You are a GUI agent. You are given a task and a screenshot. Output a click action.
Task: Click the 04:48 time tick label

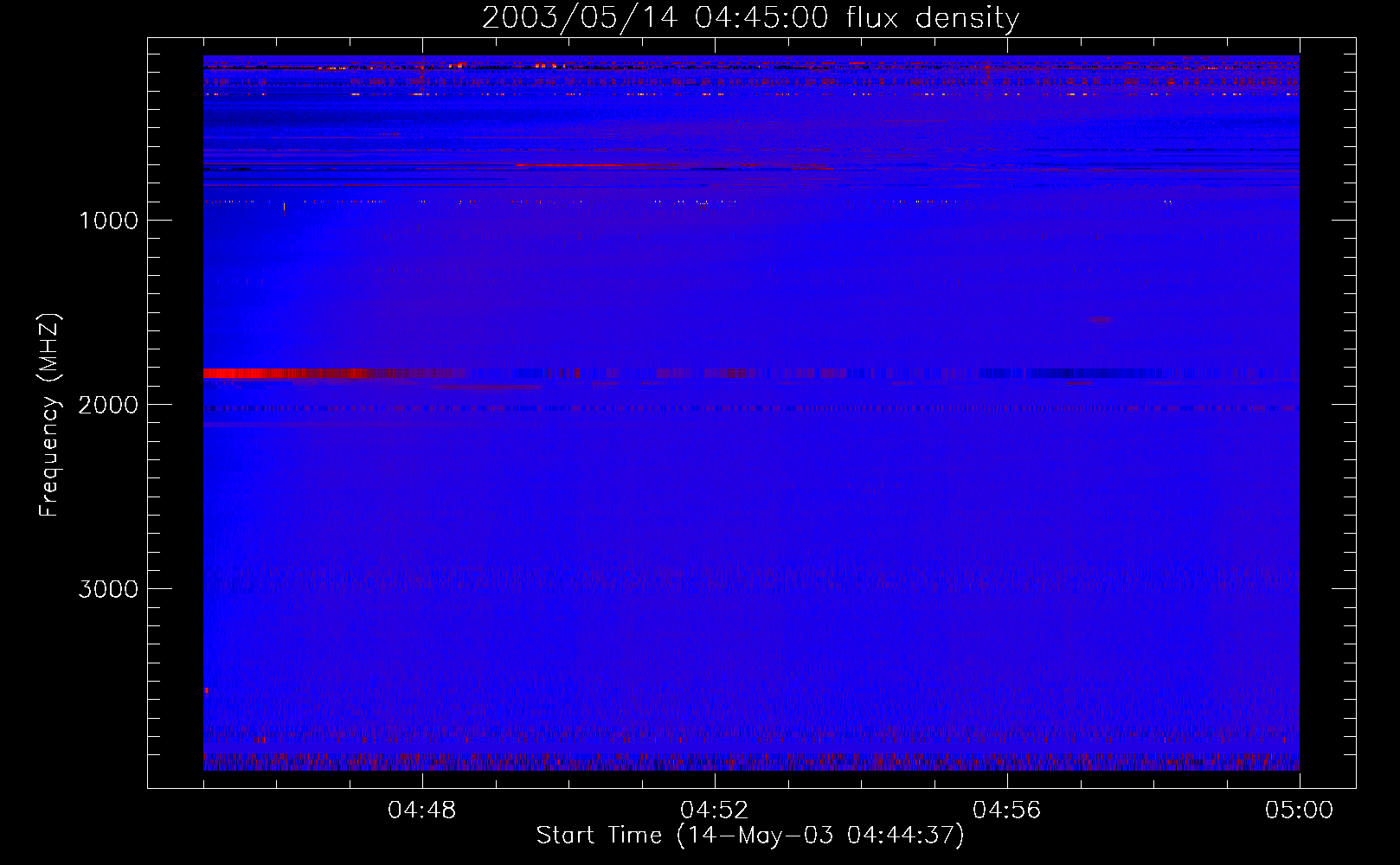point(422,811)
